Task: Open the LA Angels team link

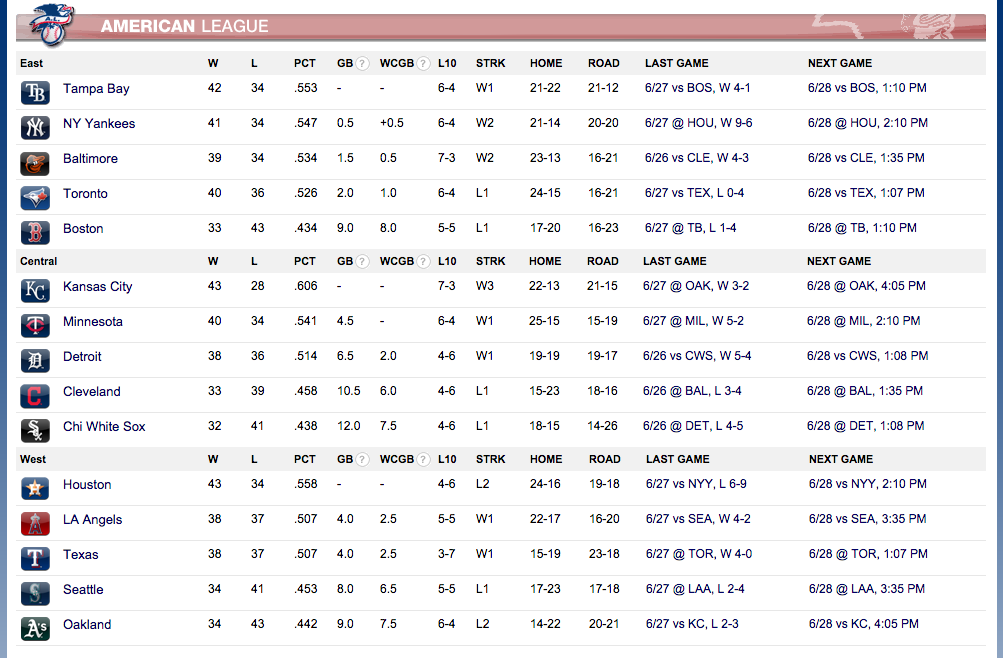Action: pyautogui.click(x=93, y=520)
